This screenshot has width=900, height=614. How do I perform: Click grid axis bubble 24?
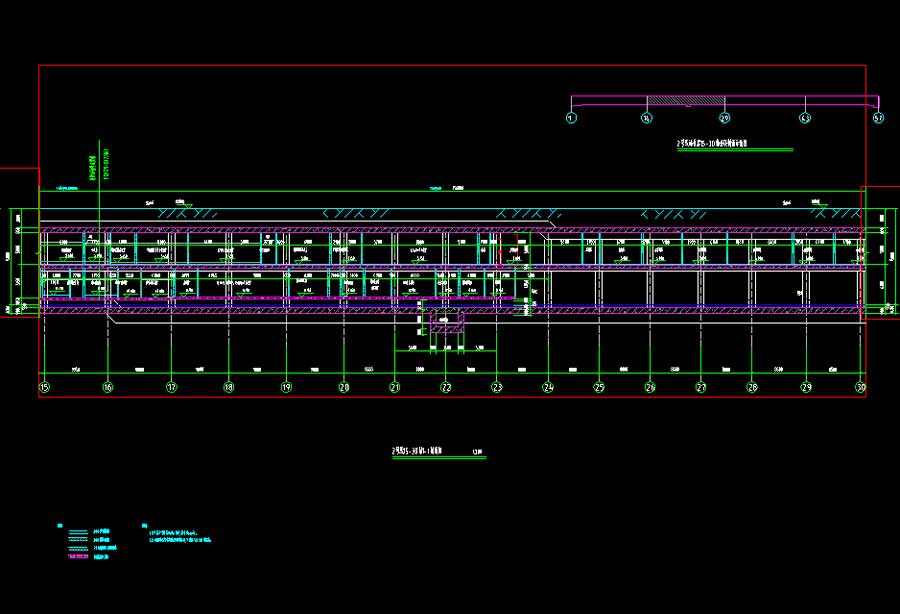(x=548, y=386)
